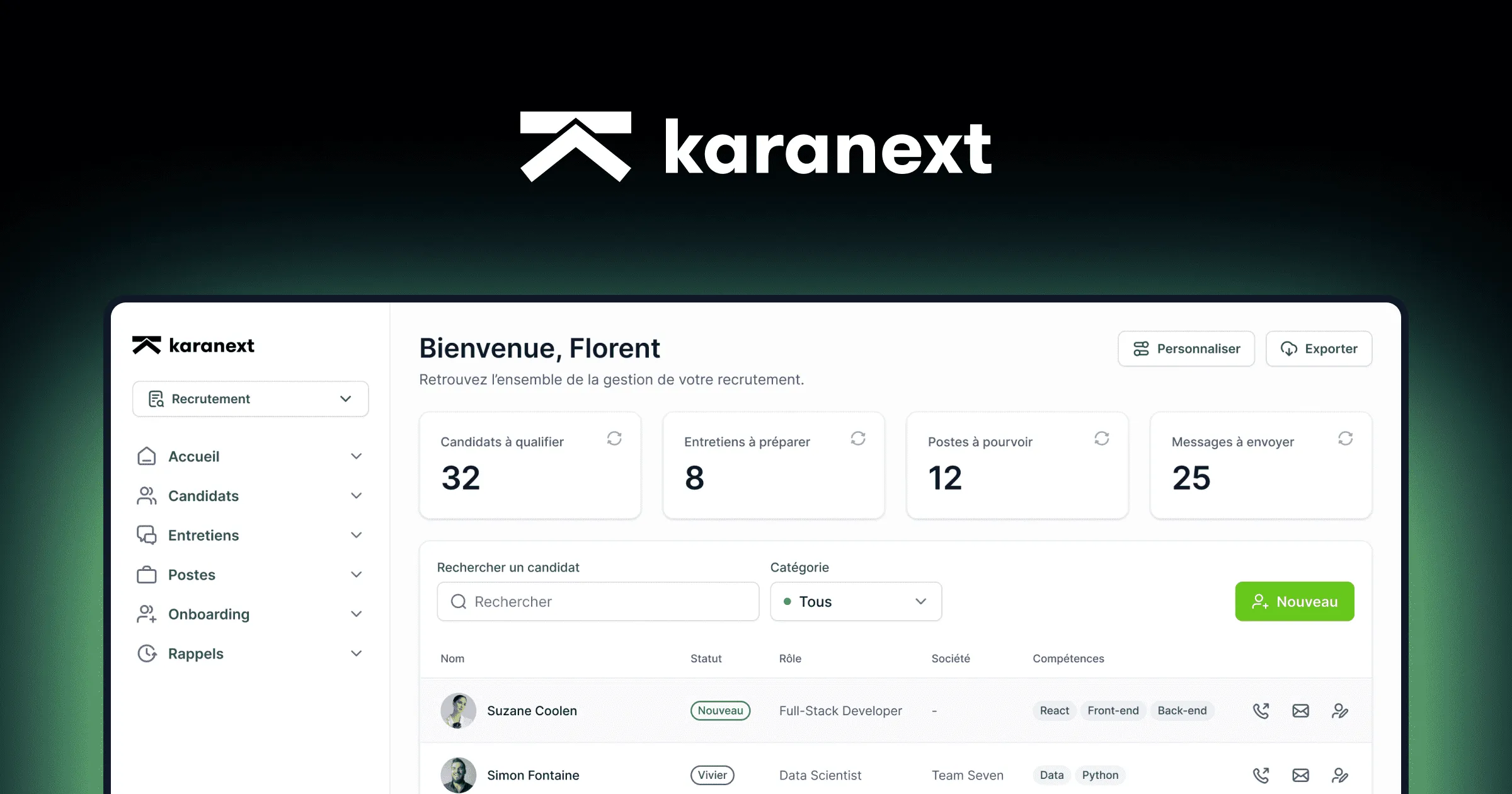Viewport: 1512px width, 794px height.
Task: Refresh the Postes à pourvoir card
Action: click(x=1102, y=439)
